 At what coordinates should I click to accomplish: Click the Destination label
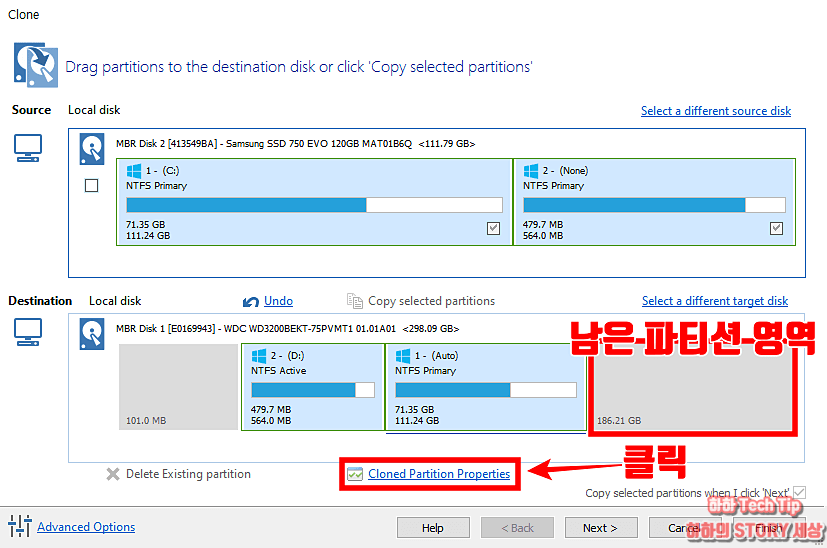[40, 301]
